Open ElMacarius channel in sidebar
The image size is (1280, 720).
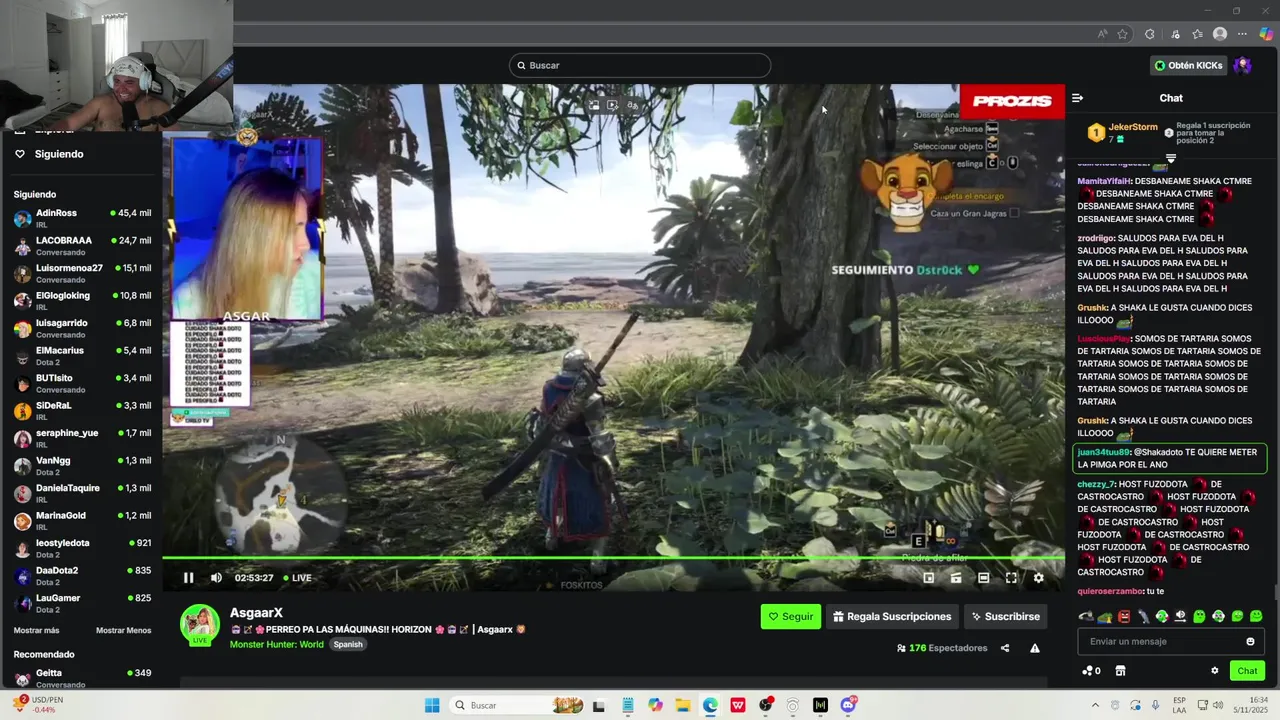pos(82,356)
